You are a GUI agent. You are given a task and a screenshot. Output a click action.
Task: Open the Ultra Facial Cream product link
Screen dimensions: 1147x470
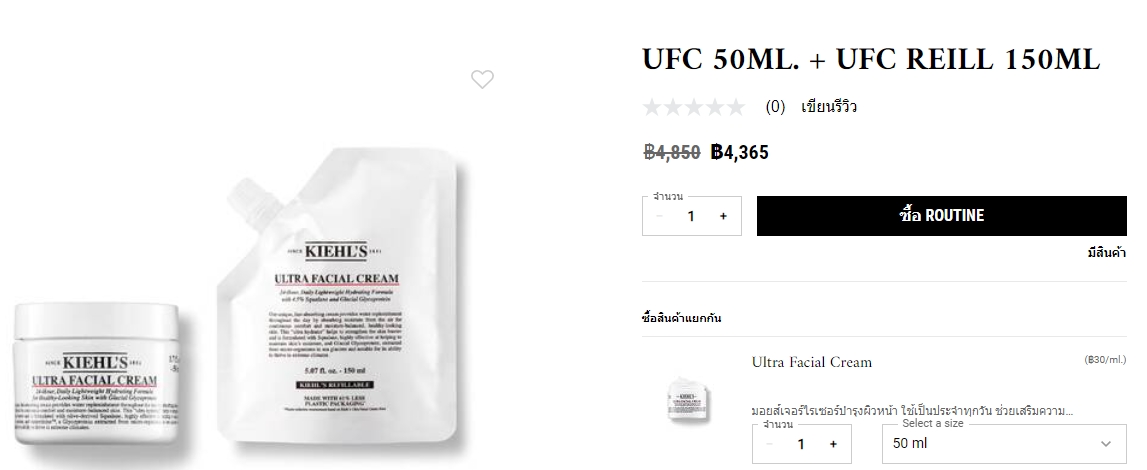coord(811,363)
